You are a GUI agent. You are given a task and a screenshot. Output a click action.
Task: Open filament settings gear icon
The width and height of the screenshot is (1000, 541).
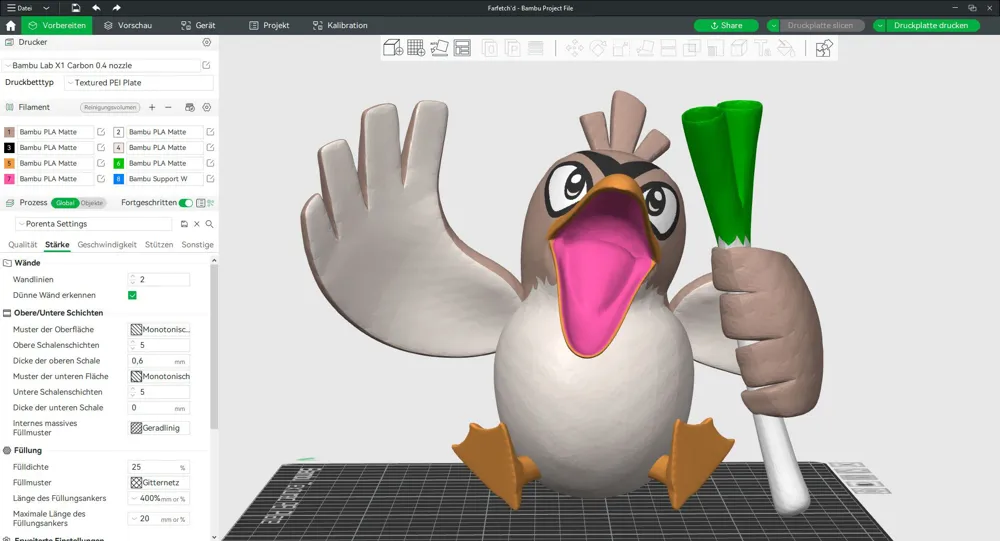tap(207, 107)
